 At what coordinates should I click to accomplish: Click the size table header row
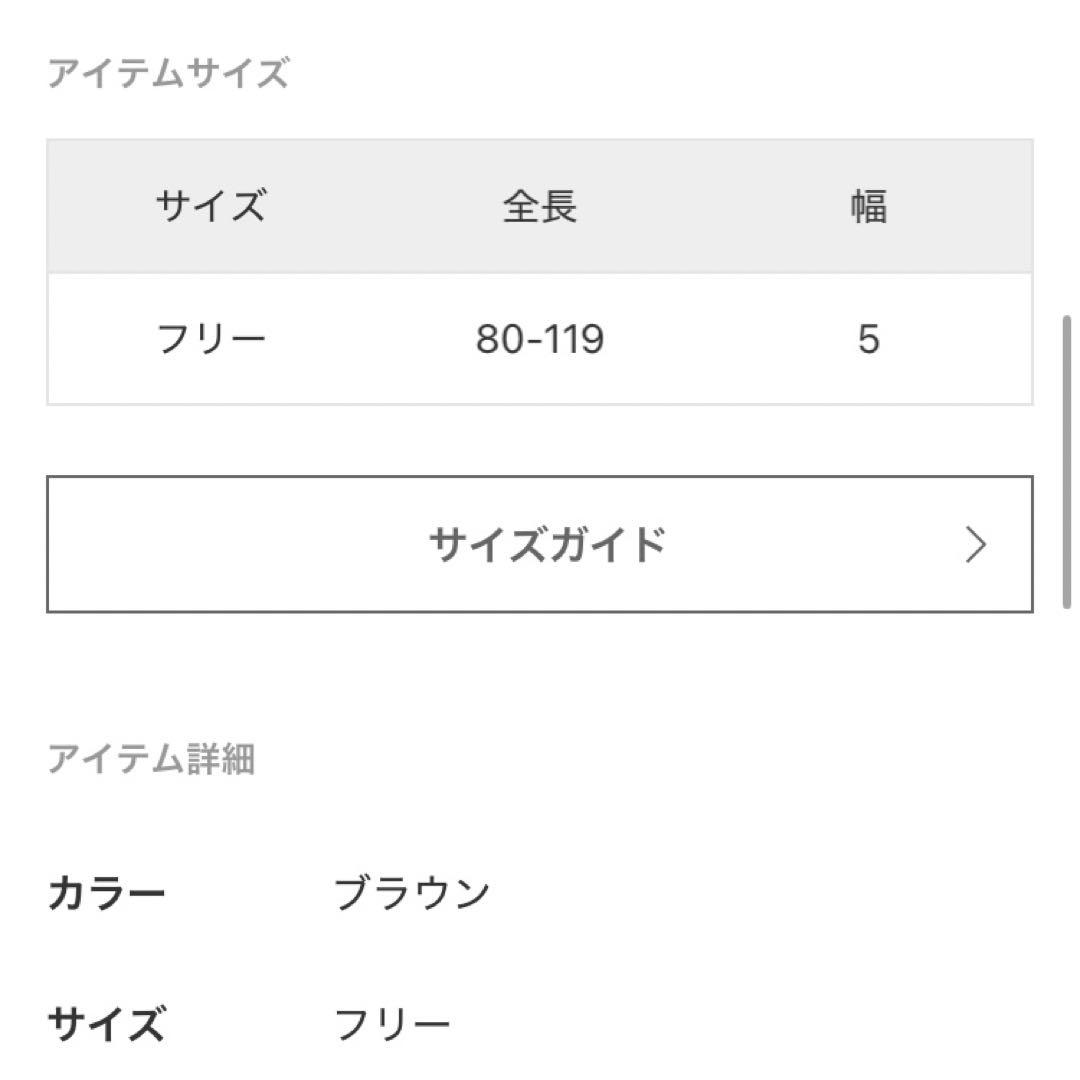(x=540, y=205)
